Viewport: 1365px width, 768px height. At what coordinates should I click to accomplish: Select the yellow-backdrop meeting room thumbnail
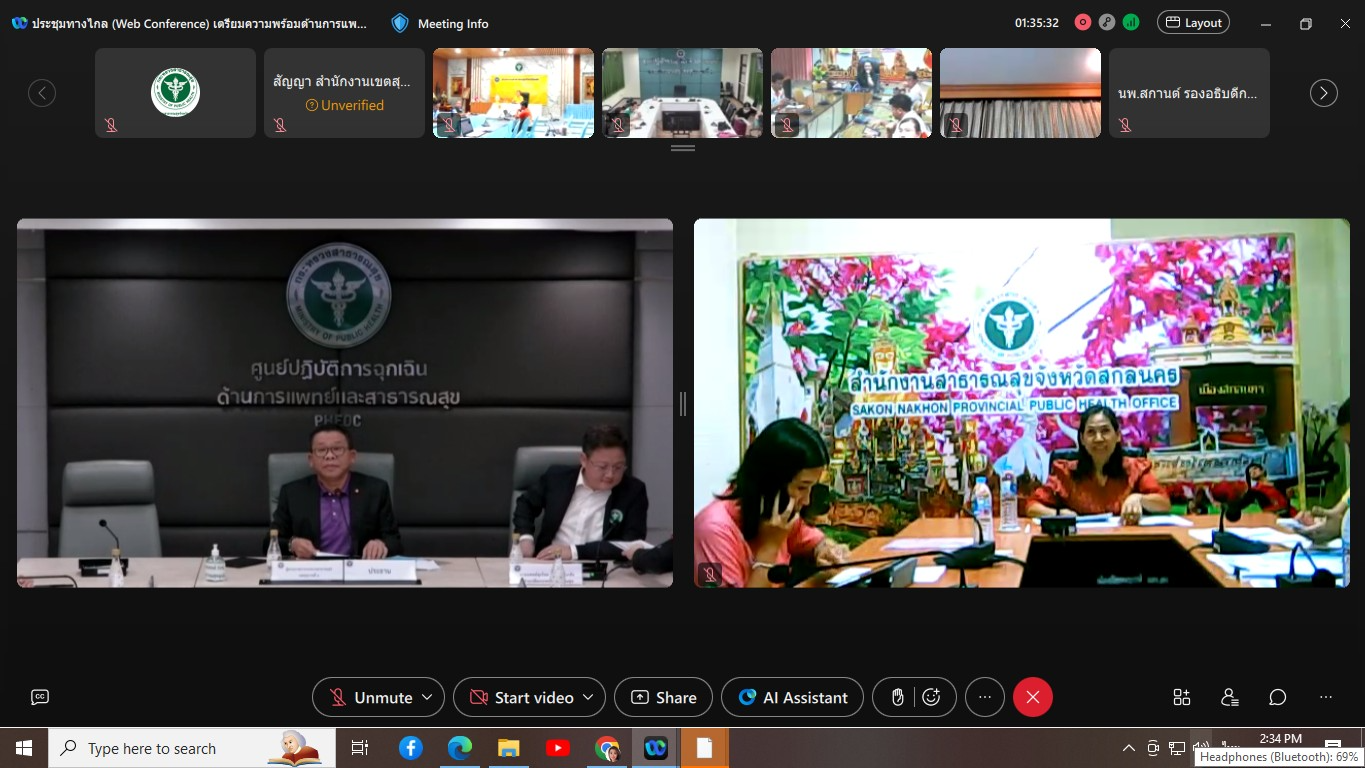click(x=513, y=93)
